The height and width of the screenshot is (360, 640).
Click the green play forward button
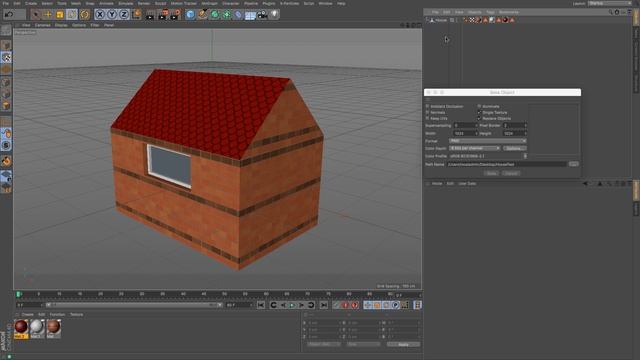292,305
